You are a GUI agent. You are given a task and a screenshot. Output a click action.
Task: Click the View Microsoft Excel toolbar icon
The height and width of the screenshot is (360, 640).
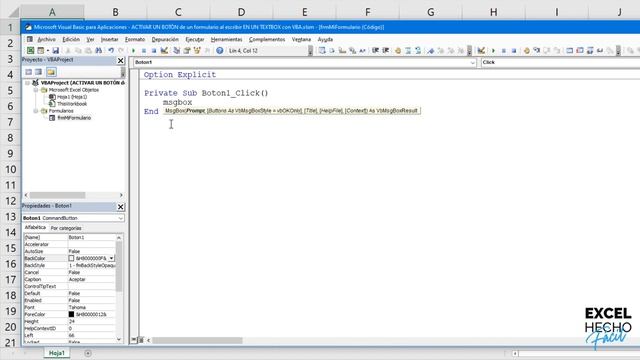(x=30, y=51)
